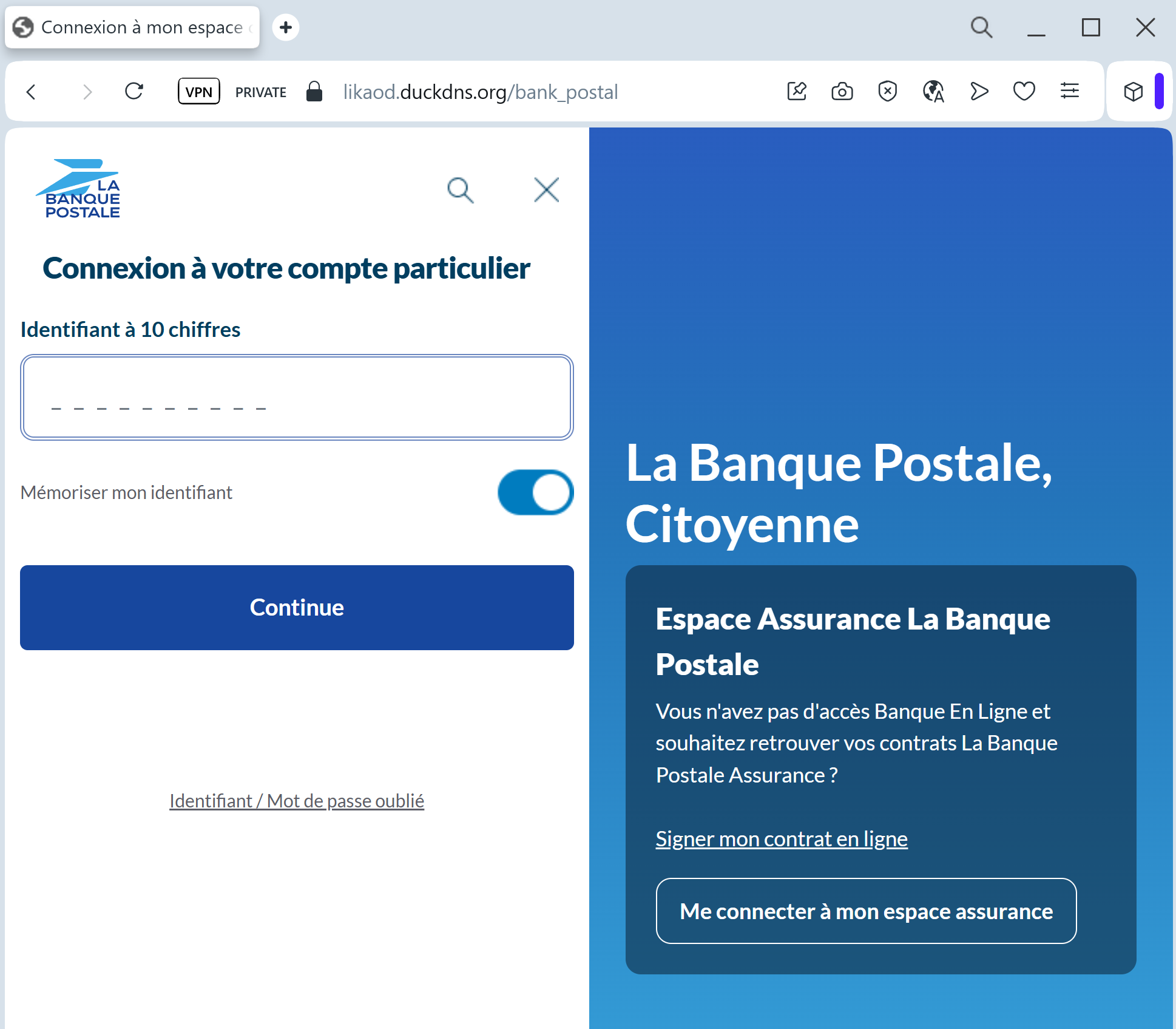Open the extensions cube icon
This screenshot has width=1176, height=1029.
(1133, 92)
